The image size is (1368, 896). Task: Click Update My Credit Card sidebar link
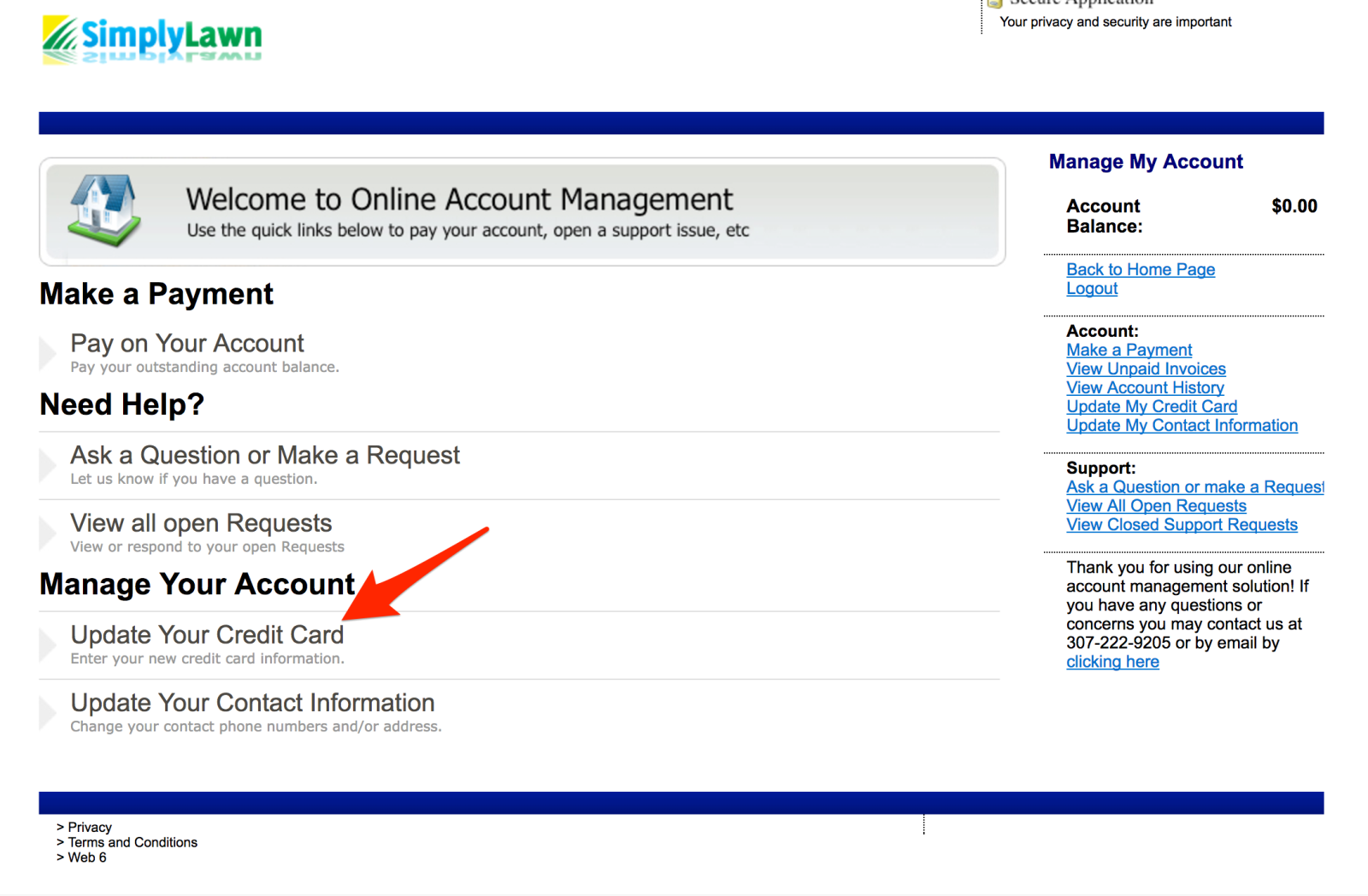1152,406
